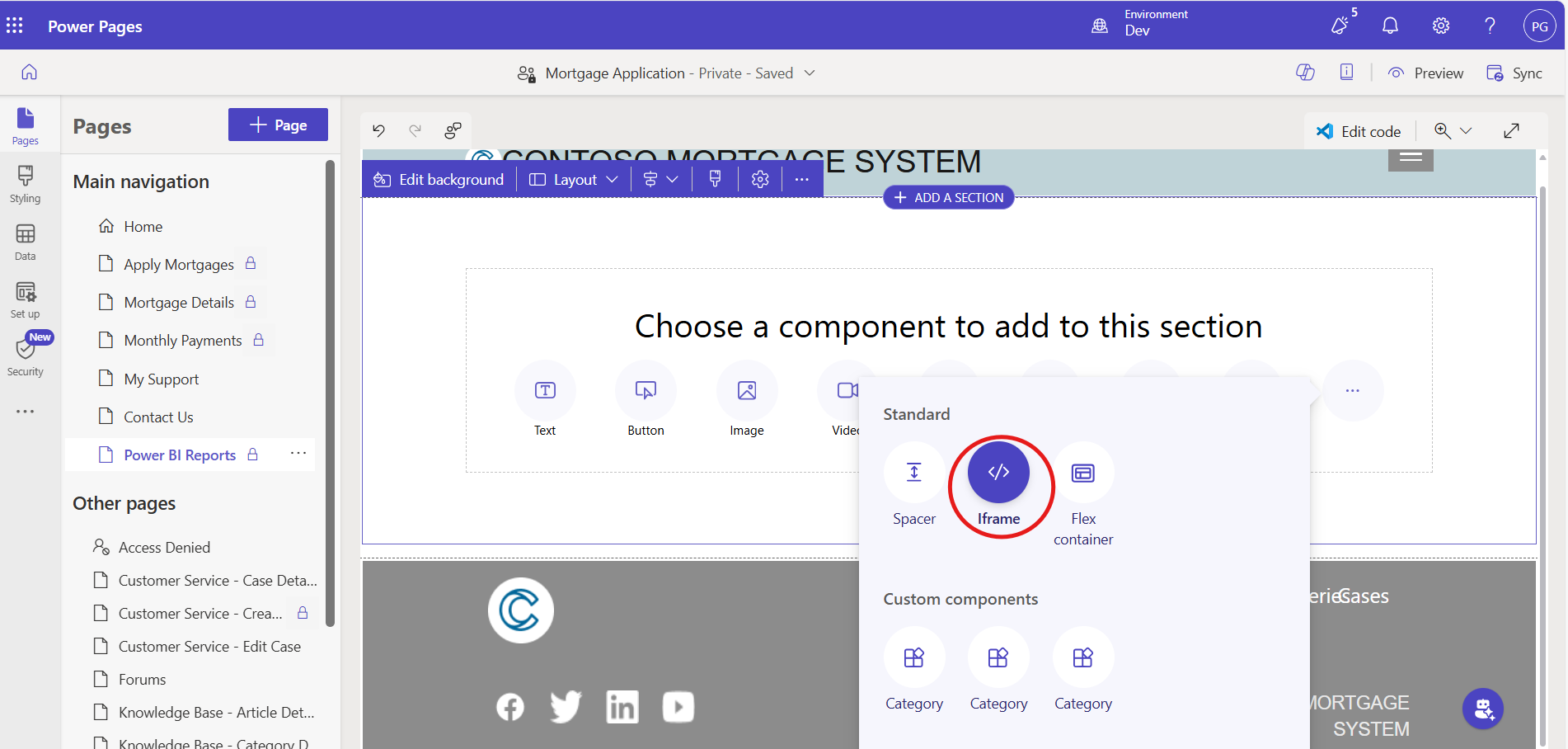Expand the Mortgage Application site dropdown

click(x=810, y=73)
